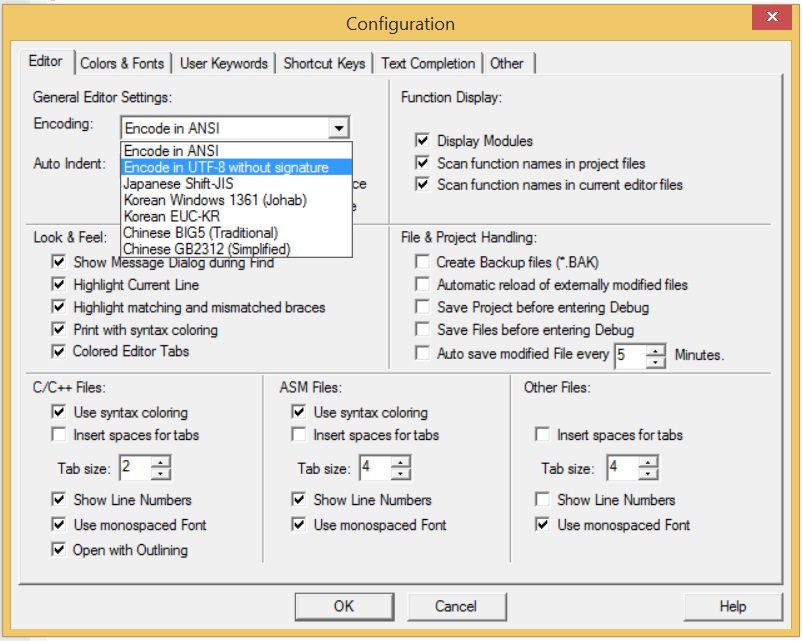Increase Other Files tab size spinner
The width and height of the screenshot is (802, 641).
[x=648, y=462]
